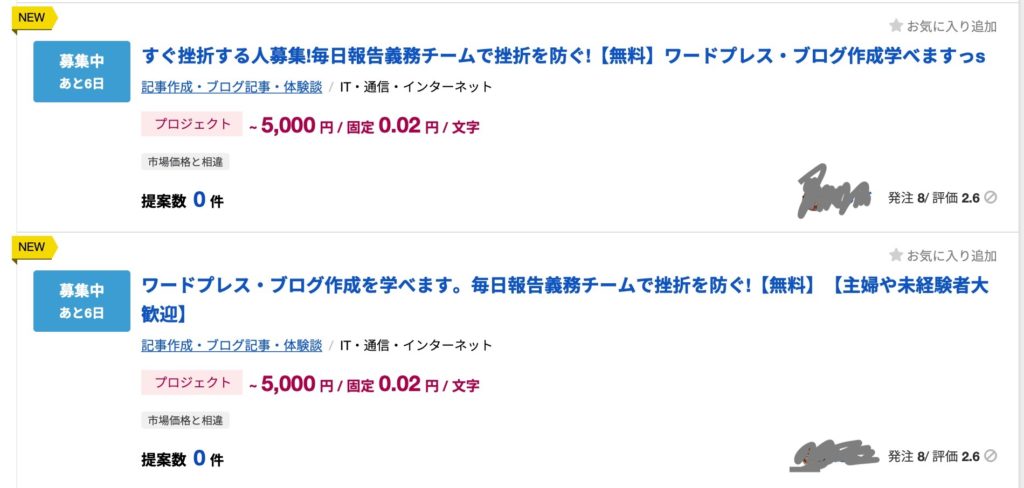1024x488 pixels.
Task: Open job title ワードプレス・ブログ作成を学べます
Action: click(x=565, y=300)
